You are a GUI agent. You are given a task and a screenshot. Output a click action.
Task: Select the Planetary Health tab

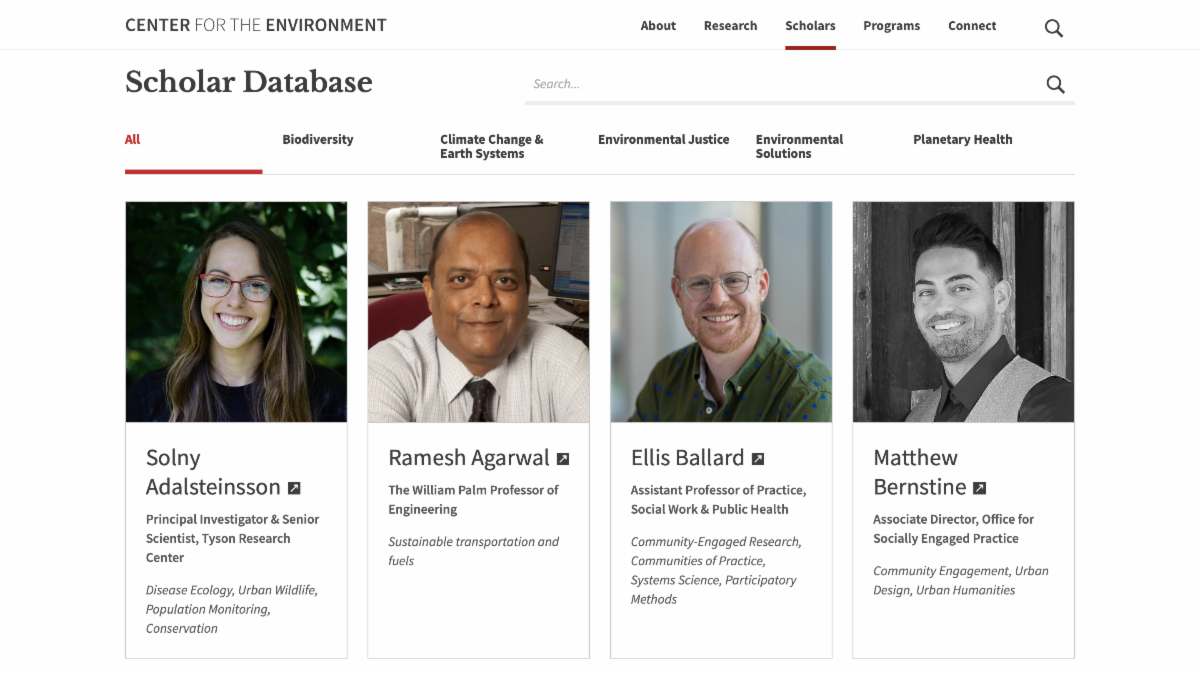click(x=962, y=140)
